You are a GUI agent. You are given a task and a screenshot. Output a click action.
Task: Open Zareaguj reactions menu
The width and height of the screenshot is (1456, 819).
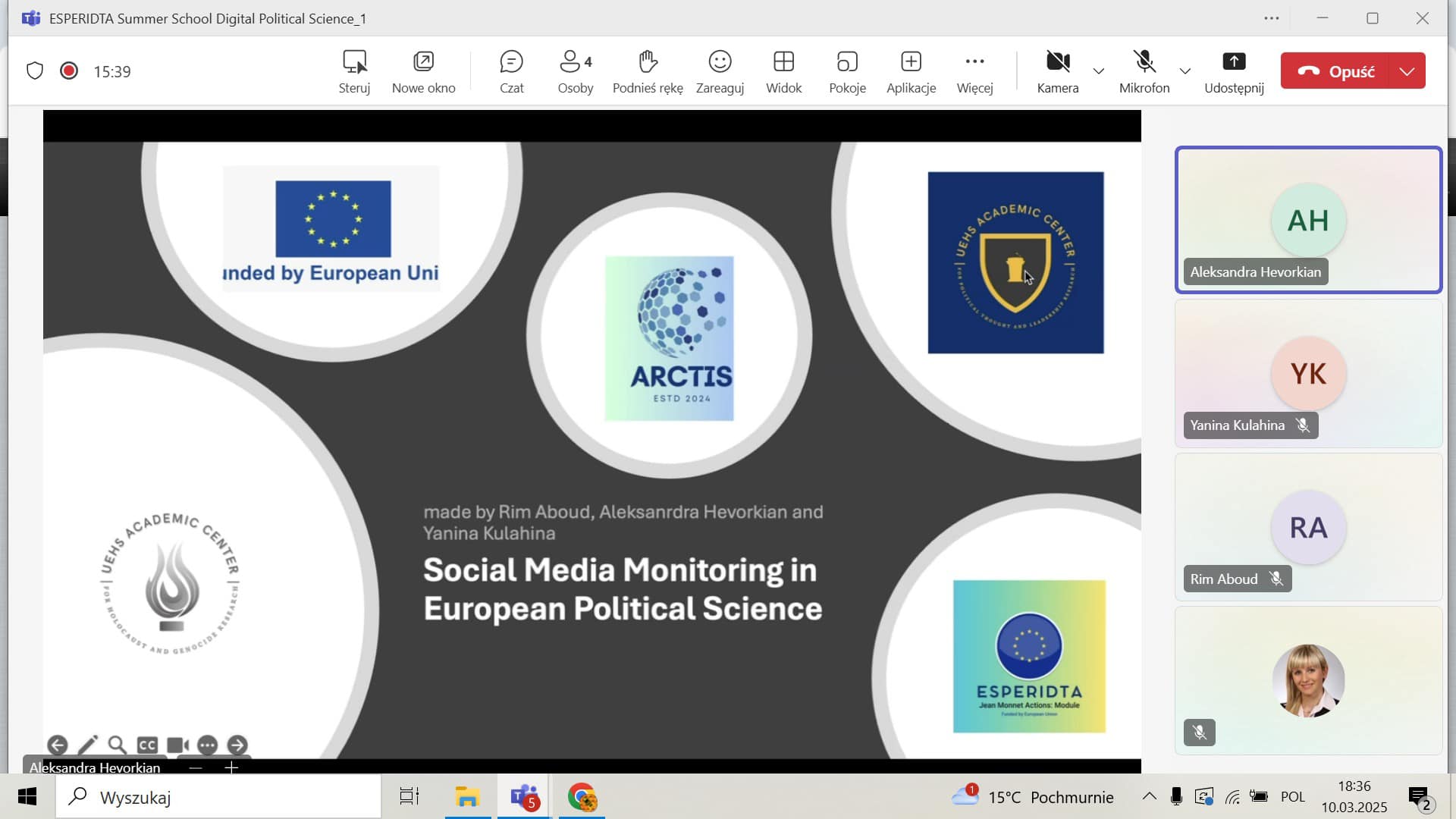click(x=720, y=72)
